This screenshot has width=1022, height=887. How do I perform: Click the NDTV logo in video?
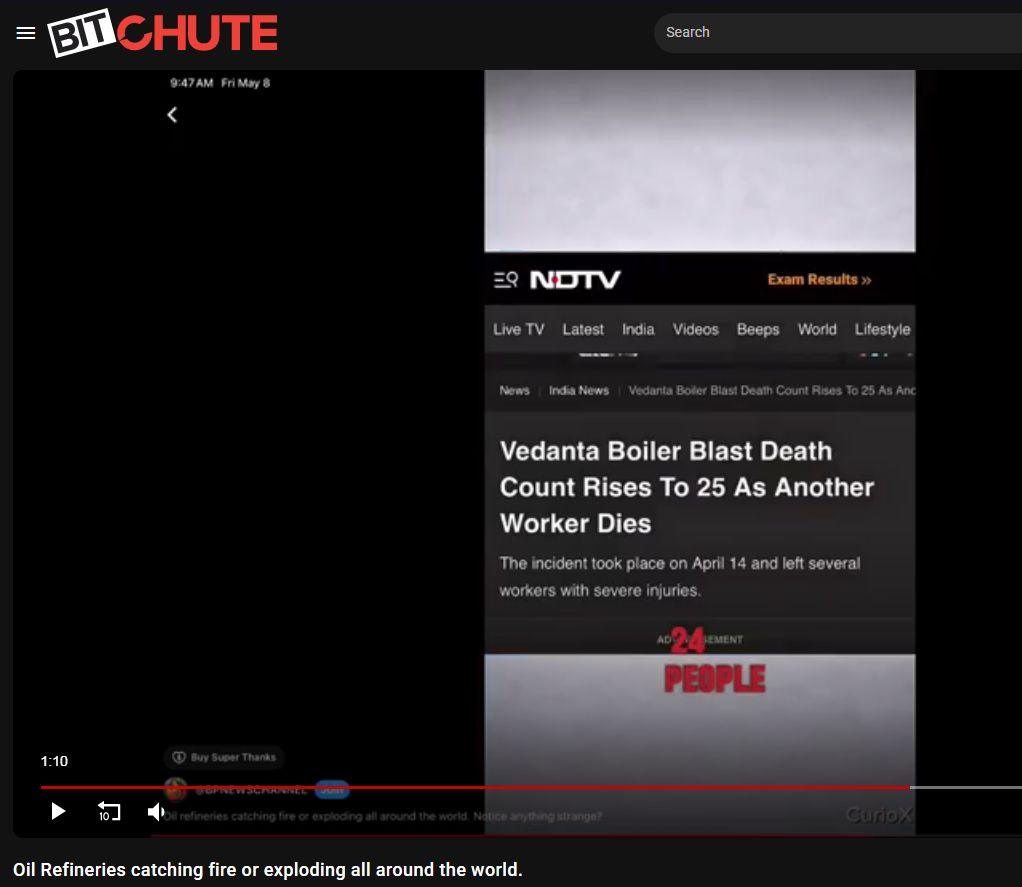click(576, 280)
